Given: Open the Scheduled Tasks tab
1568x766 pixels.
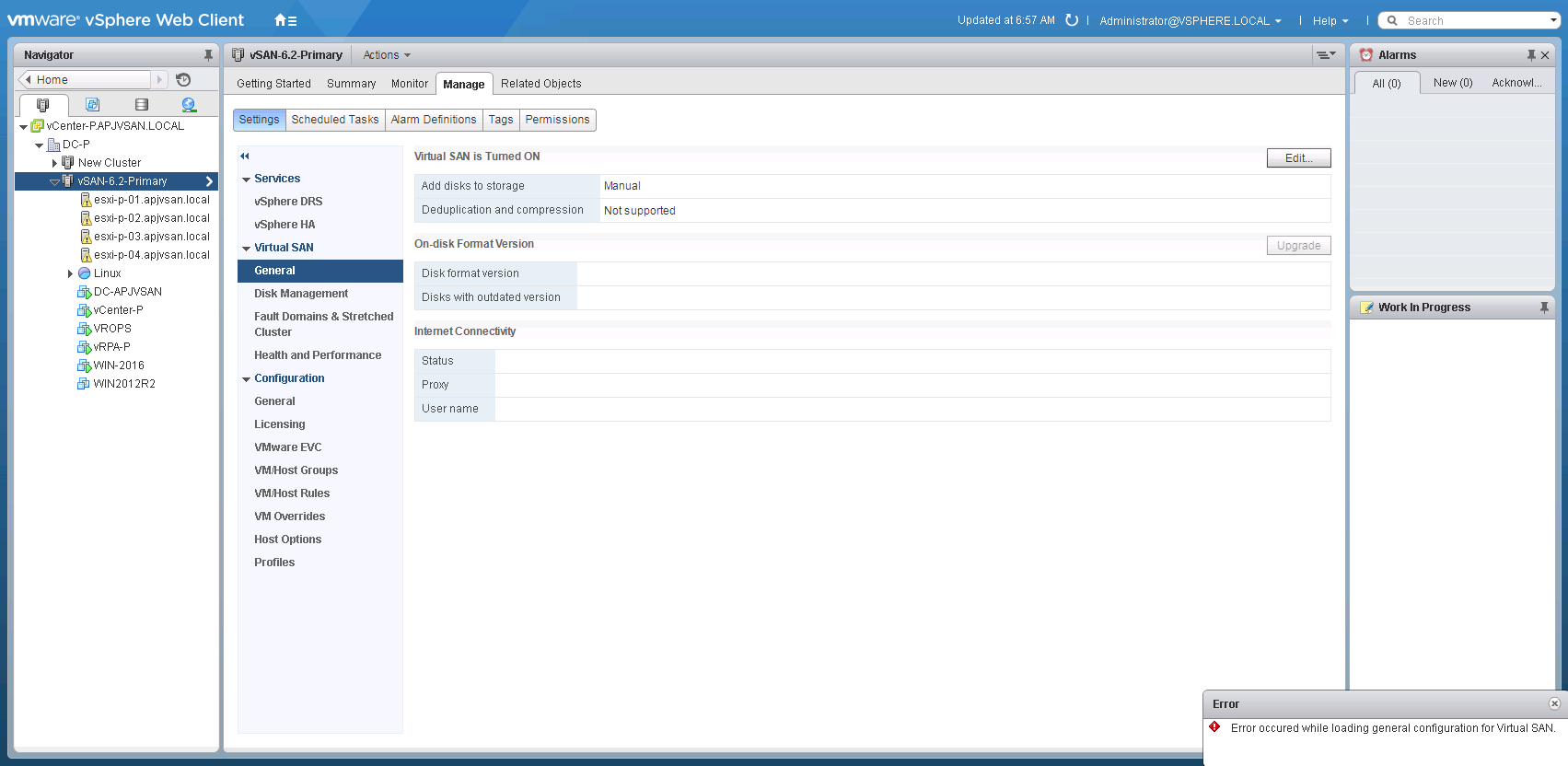Looking at the screenshot, I should [x=335, y=120].
